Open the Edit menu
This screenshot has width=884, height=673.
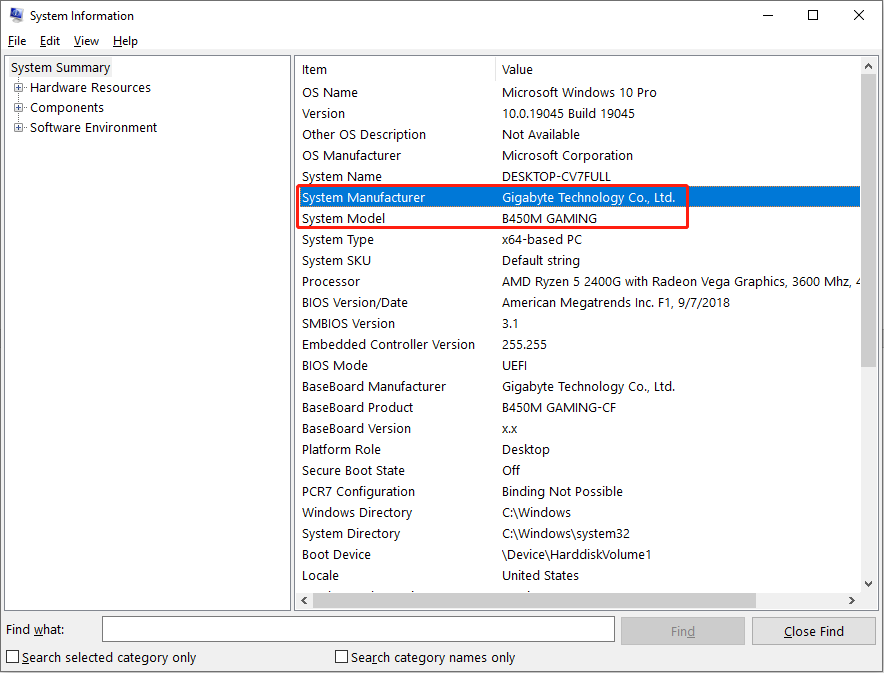pyautogui.click(x=49, y=41)
